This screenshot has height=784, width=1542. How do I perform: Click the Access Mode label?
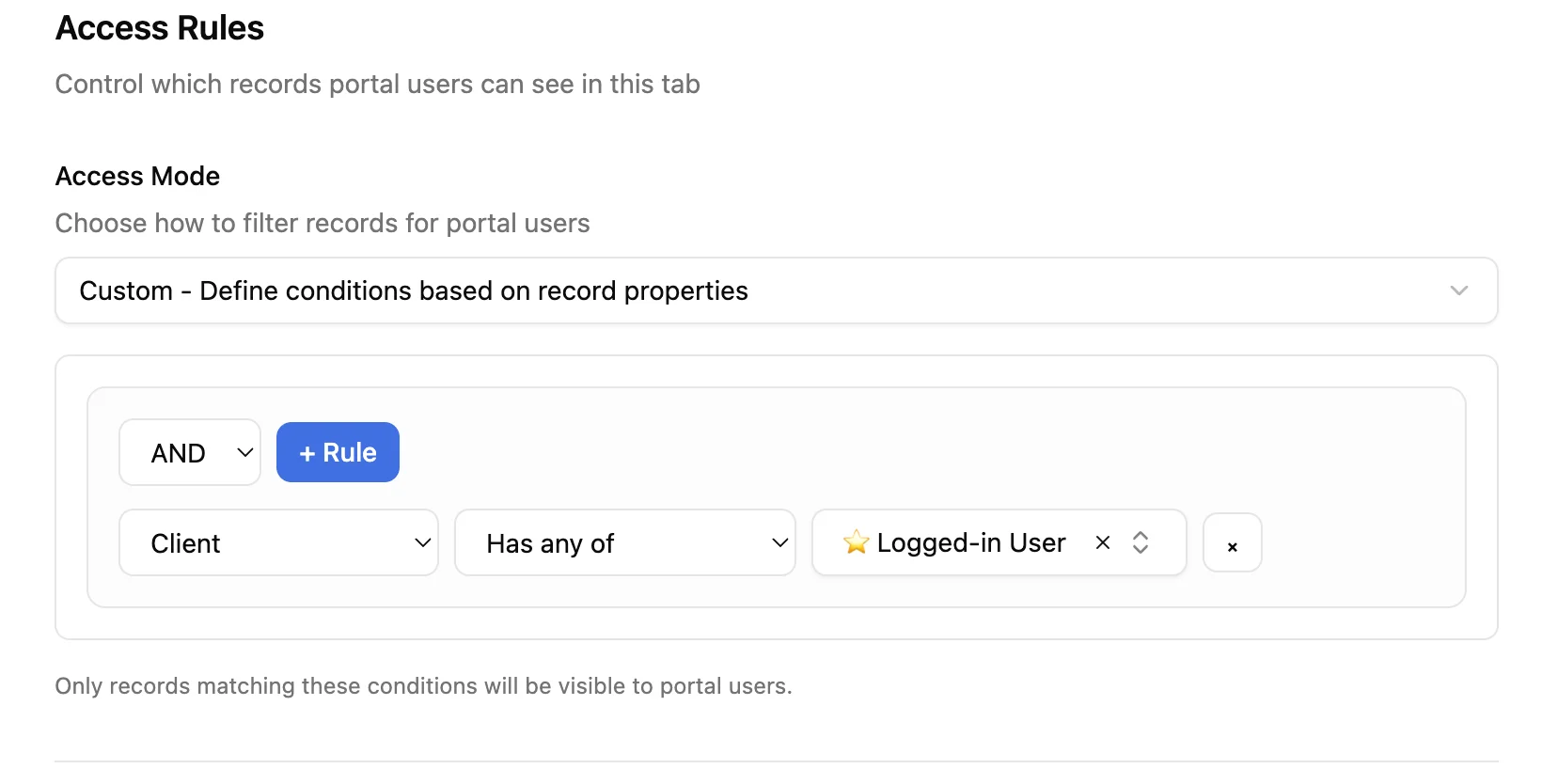tap(137, 176)
